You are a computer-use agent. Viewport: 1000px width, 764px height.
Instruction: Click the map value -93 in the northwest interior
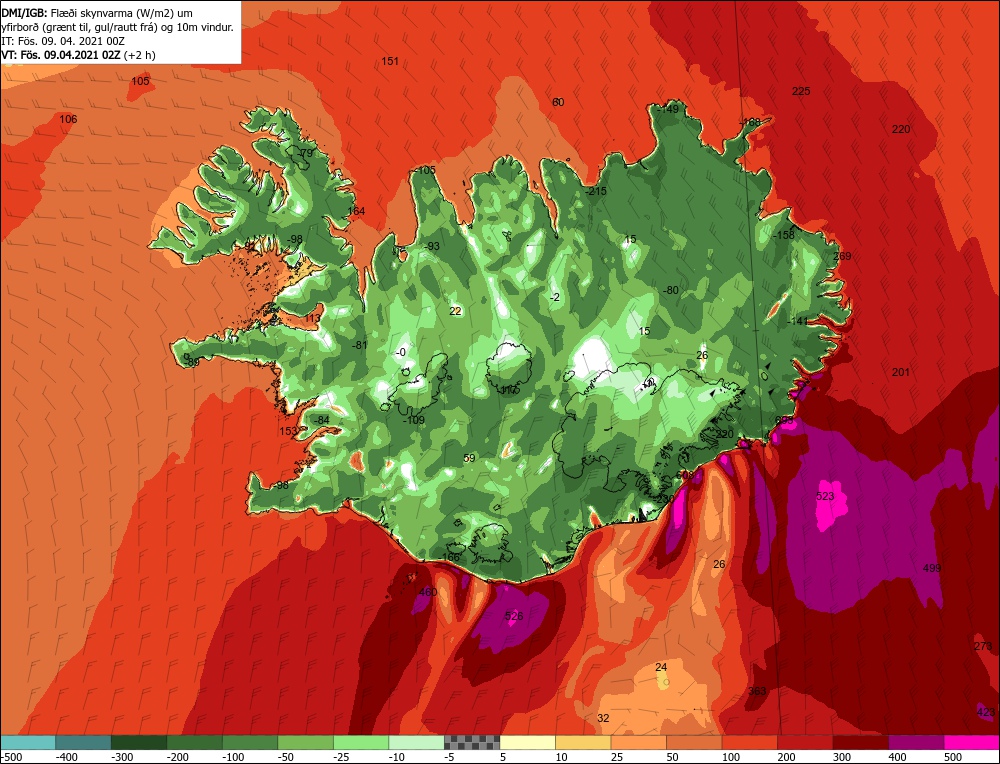point(432,246)
